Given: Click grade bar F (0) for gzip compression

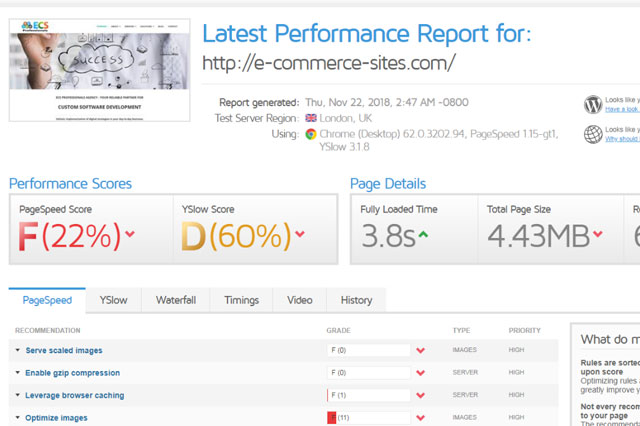Looking at the screenshot, I should [369, 373].
